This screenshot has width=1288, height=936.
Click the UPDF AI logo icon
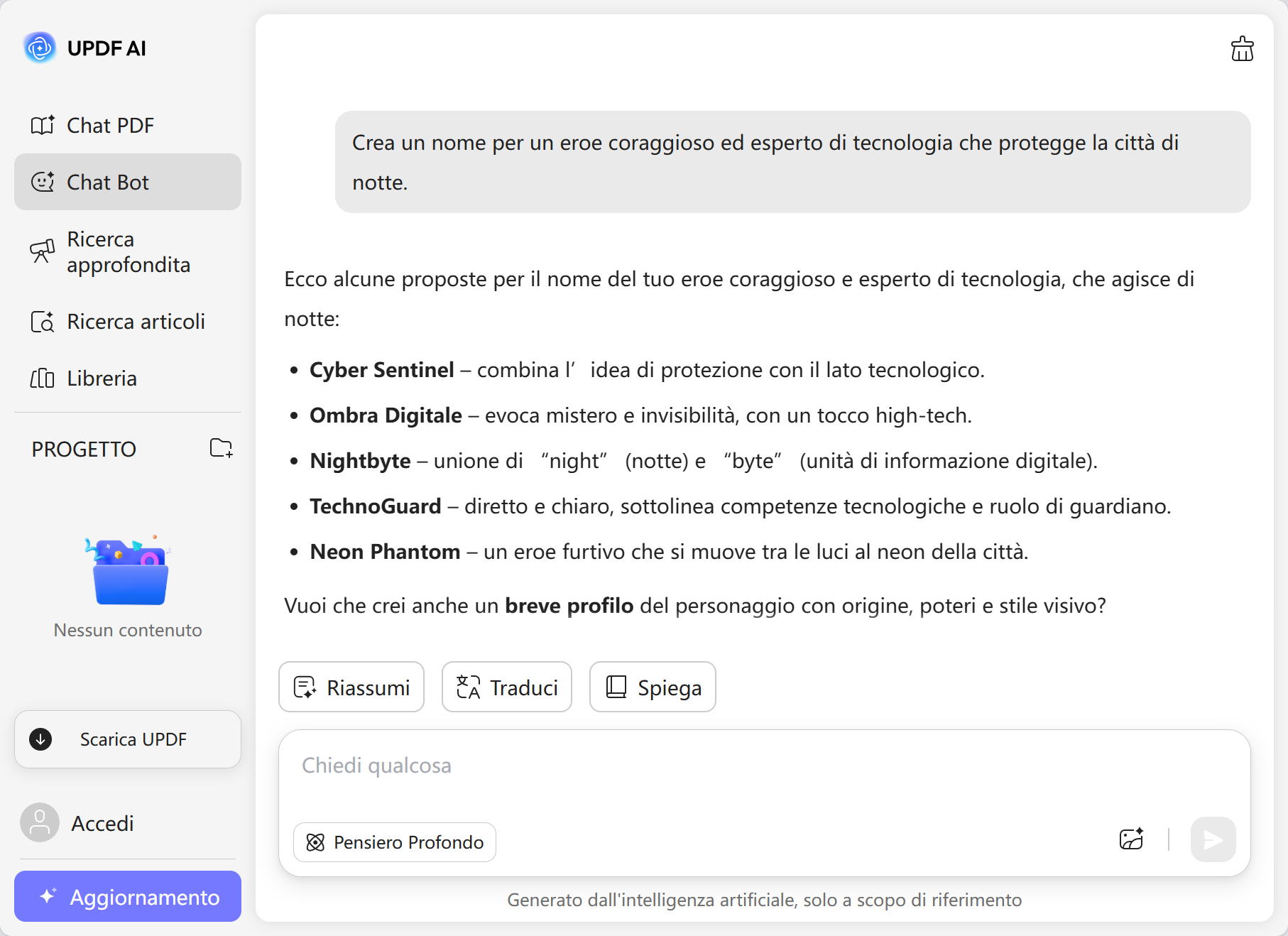click(x=40, y=48)
